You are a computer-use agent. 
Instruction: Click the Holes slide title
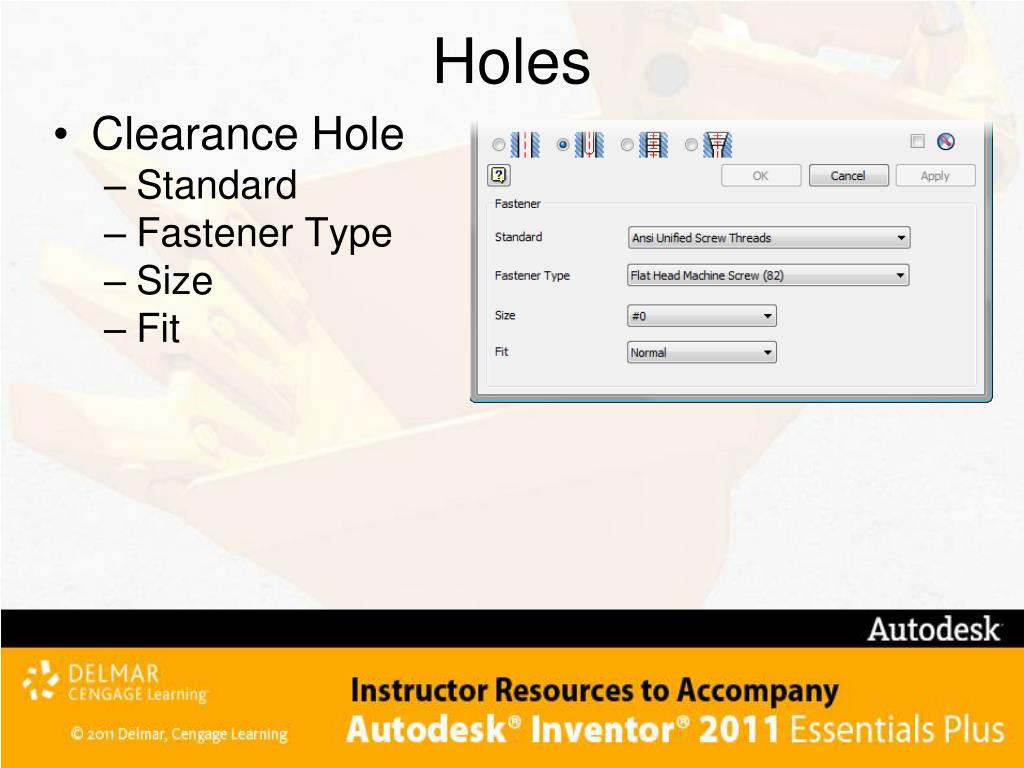tap(512, 61)
